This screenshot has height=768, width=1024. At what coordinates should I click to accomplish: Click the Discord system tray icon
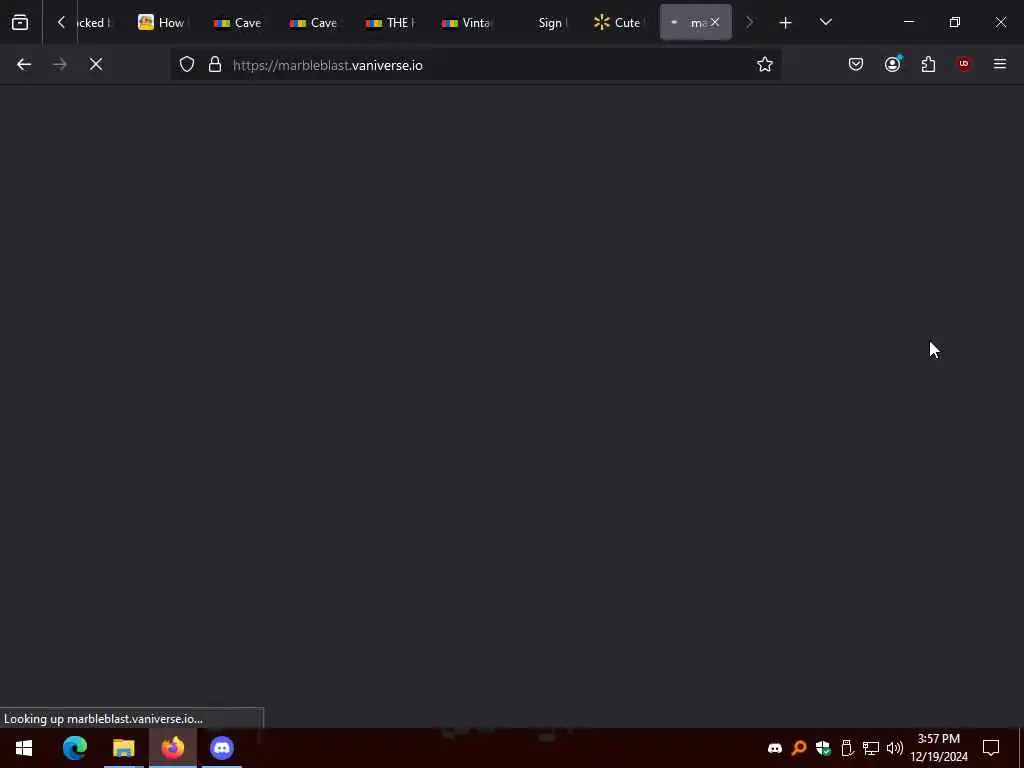click(x=775, y=748)
